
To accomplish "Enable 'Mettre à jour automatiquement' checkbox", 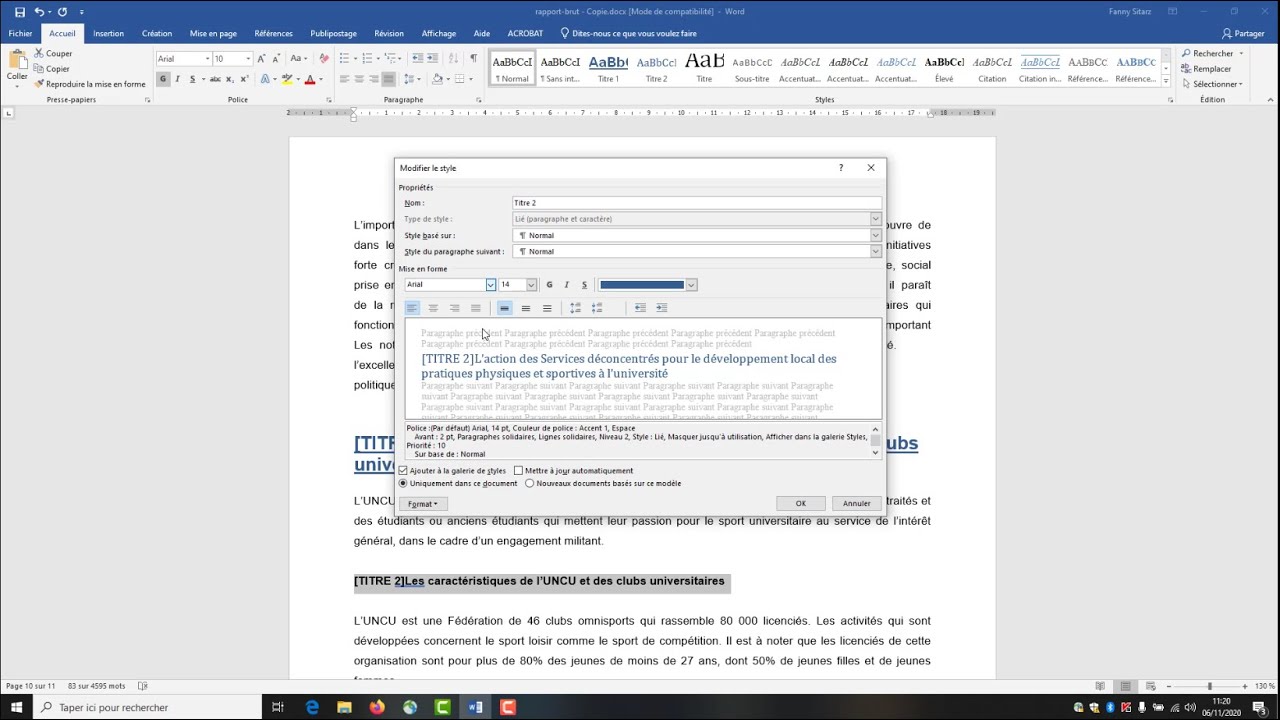I will pos(518,471).
